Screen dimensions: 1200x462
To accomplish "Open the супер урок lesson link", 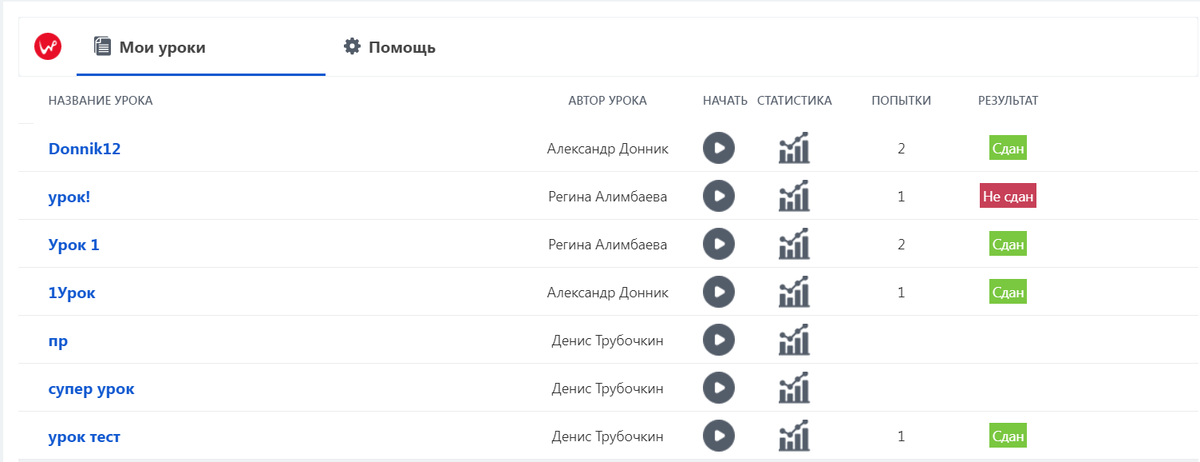I will tap(91, 389).
